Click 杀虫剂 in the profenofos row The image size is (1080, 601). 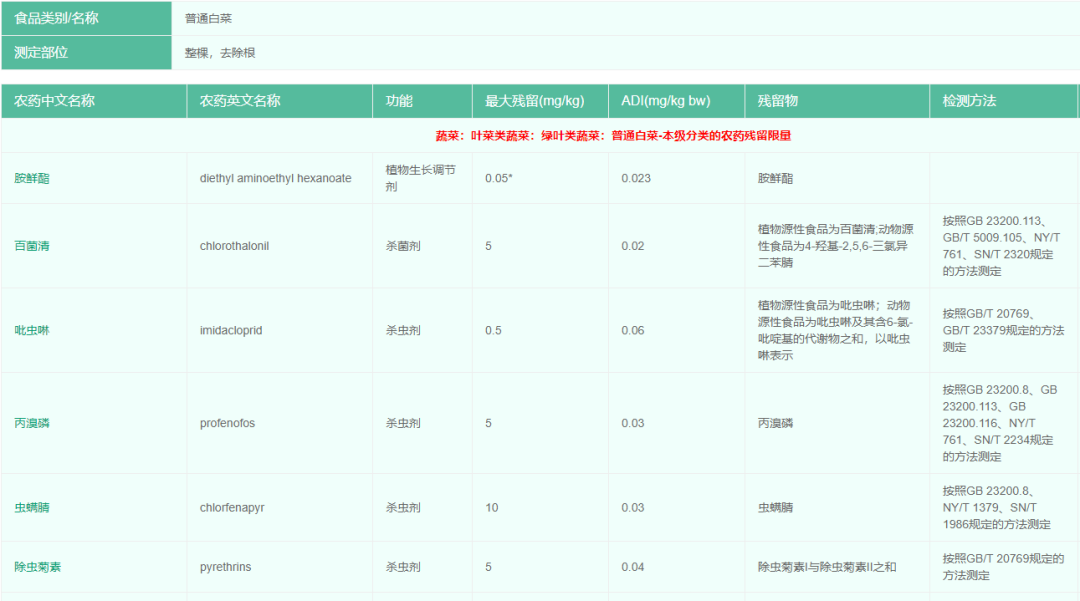(x=403, y=423)
